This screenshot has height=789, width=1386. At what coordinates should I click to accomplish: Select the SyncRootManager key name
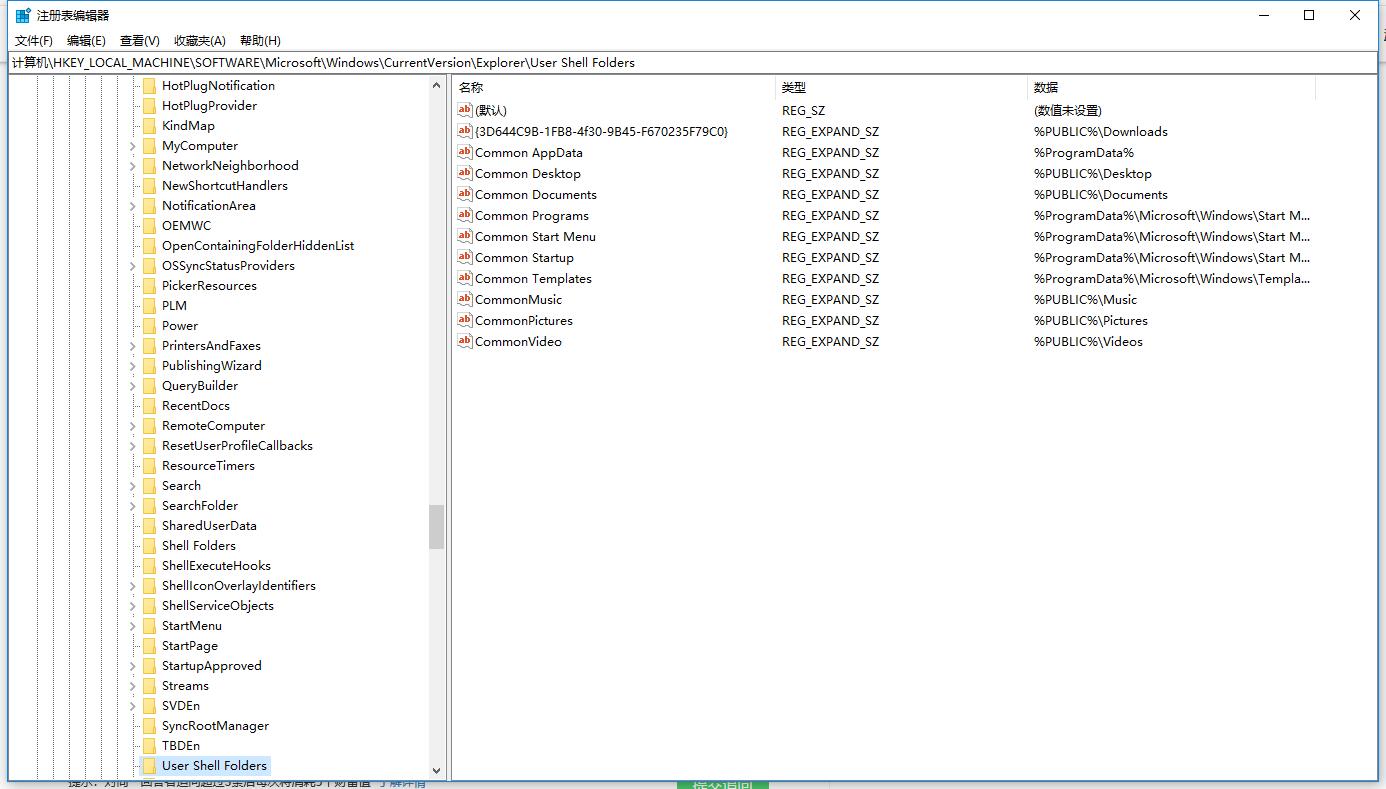click(x=215, y=725)
